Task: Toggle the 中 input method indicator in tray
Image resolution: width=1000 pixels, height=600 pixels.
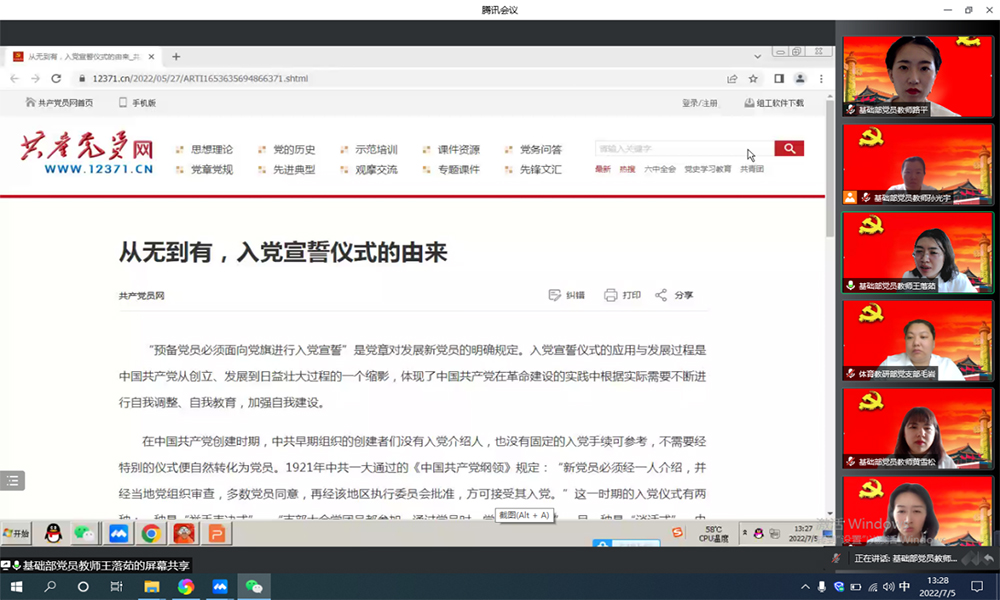Action: click(x=904, y=587)
